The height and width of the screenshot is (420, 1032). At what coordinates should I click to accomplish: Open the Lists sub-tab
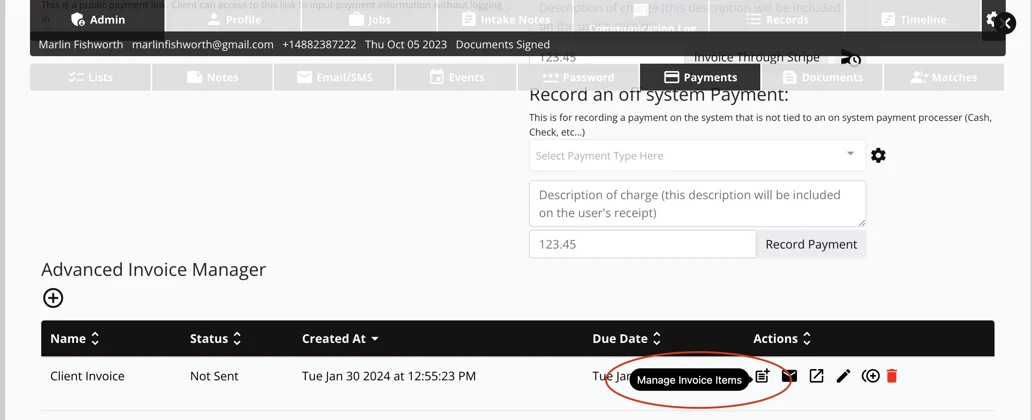[x=90, y=77]
